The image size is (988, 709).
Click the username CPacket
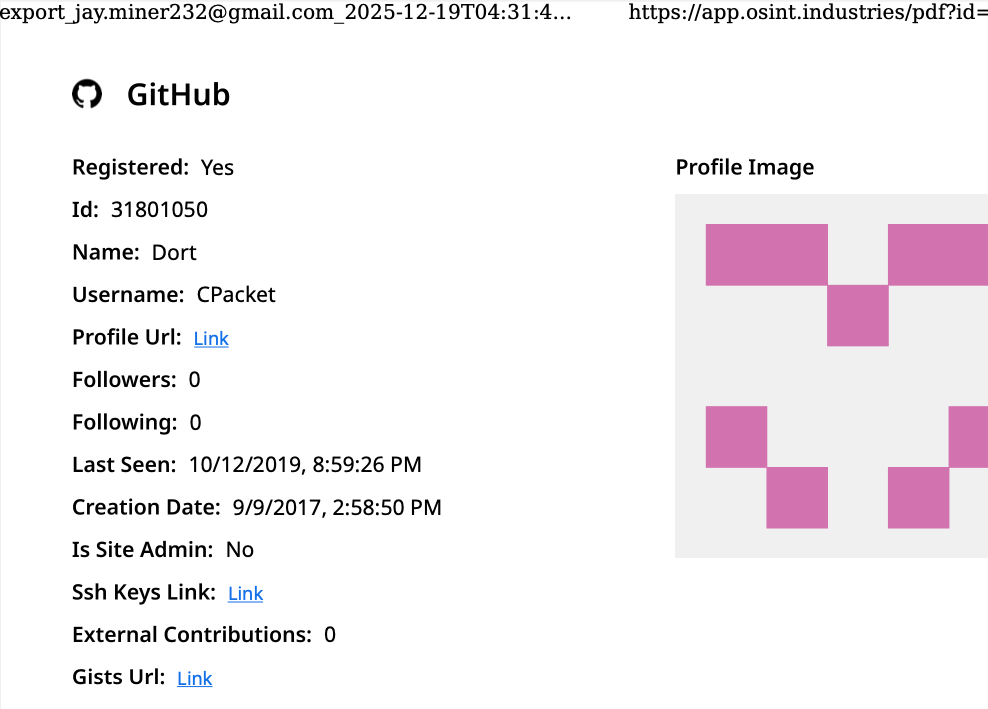[x=236, y=295]
